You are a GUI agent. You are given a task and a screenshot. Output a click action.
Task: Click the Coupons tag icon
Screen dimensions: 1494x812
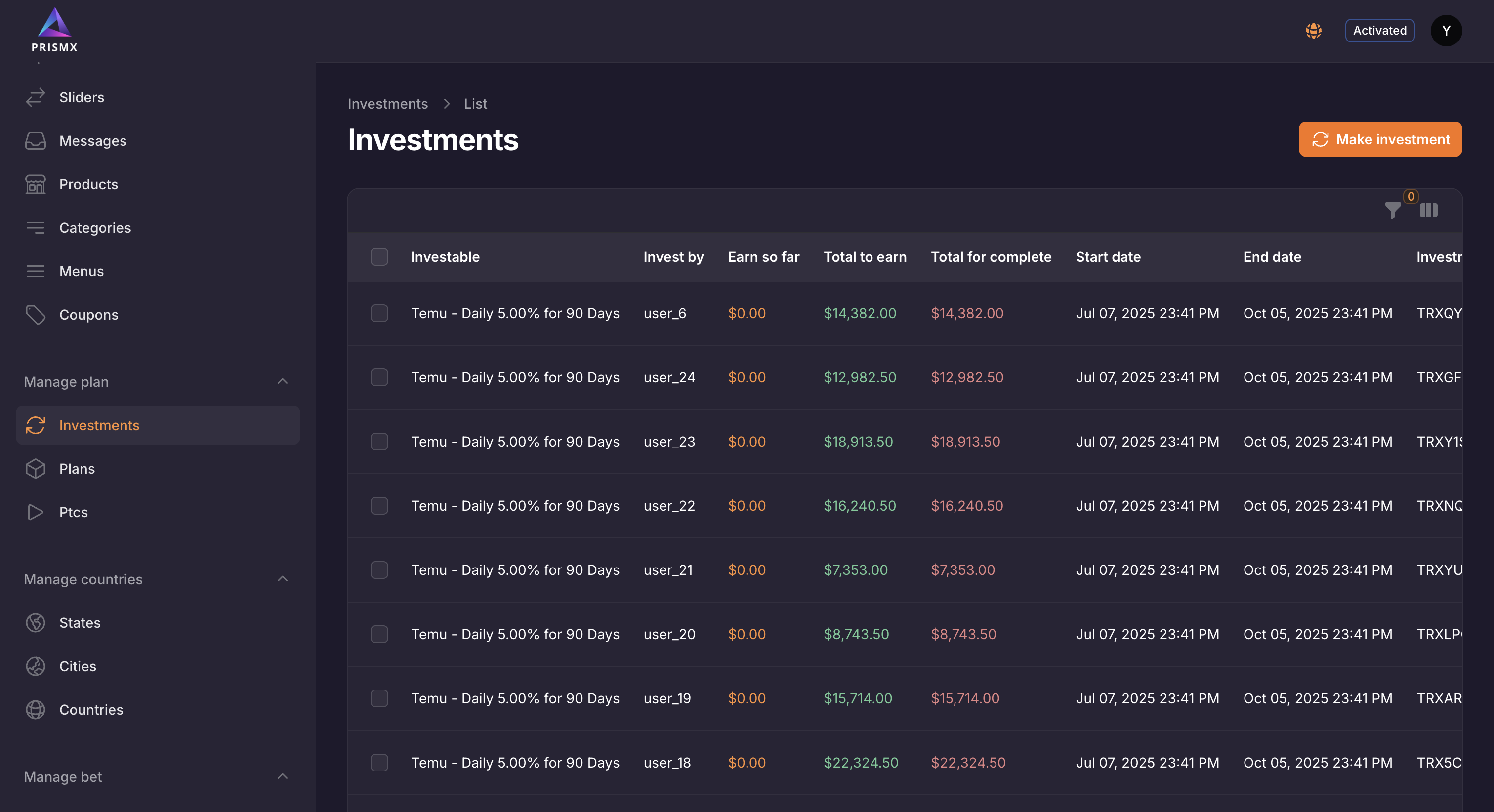[x=36, y=314]
